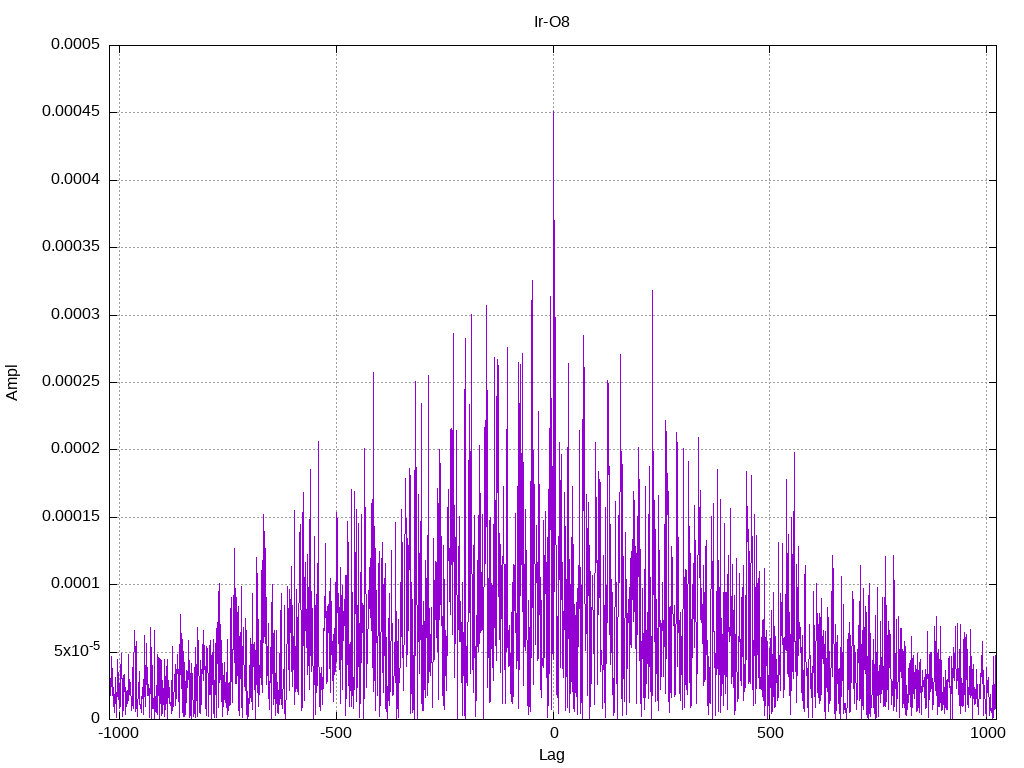Click the y-axis value 0.0001
The width and height of the screenshot is (1024, 768).
coord(76,584)
